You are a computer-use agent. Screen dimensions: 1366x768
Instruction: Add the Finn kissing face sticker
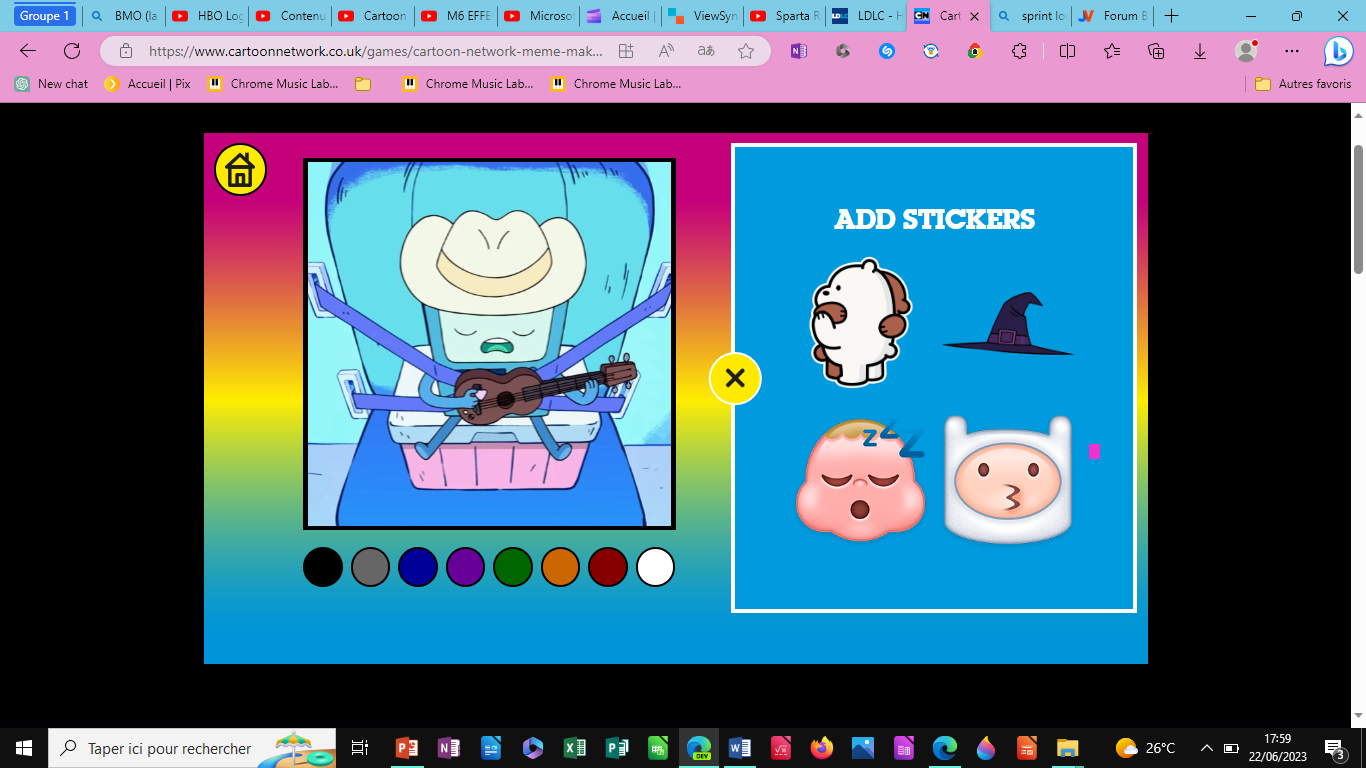coord(1008,480)
